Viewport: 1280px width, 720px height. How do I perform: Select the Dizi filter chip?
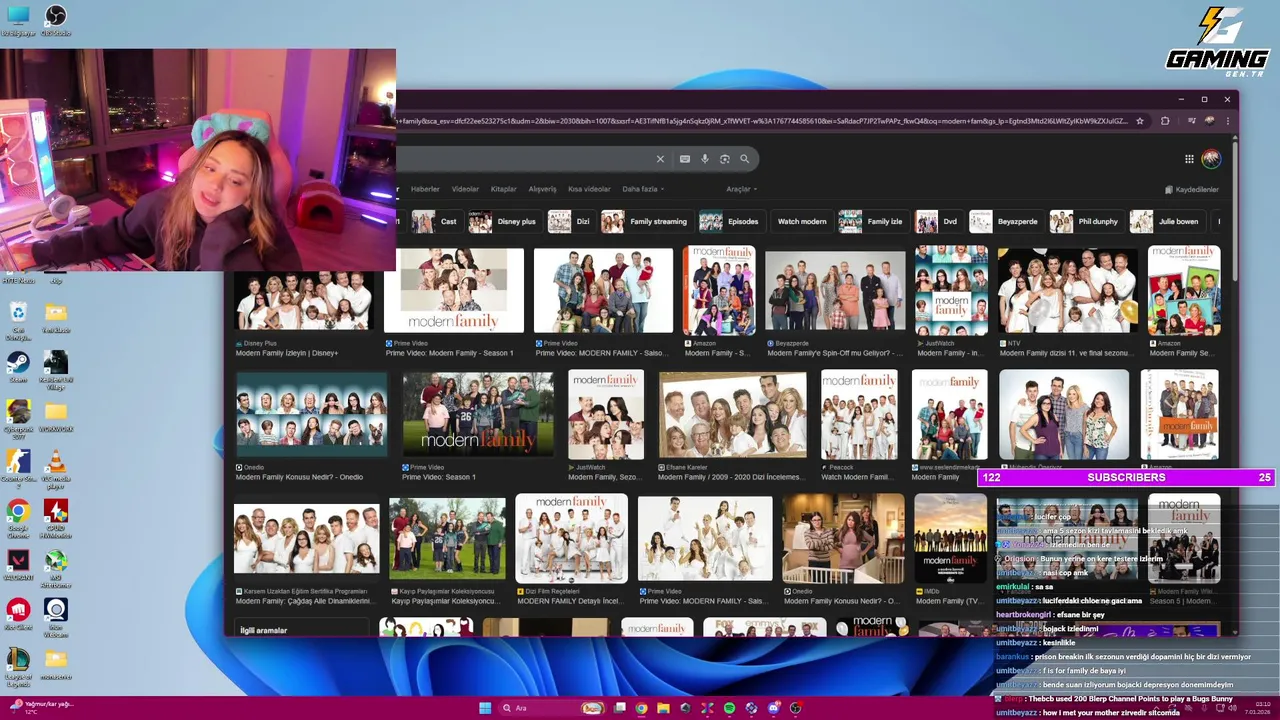click(x=570, y=222)
